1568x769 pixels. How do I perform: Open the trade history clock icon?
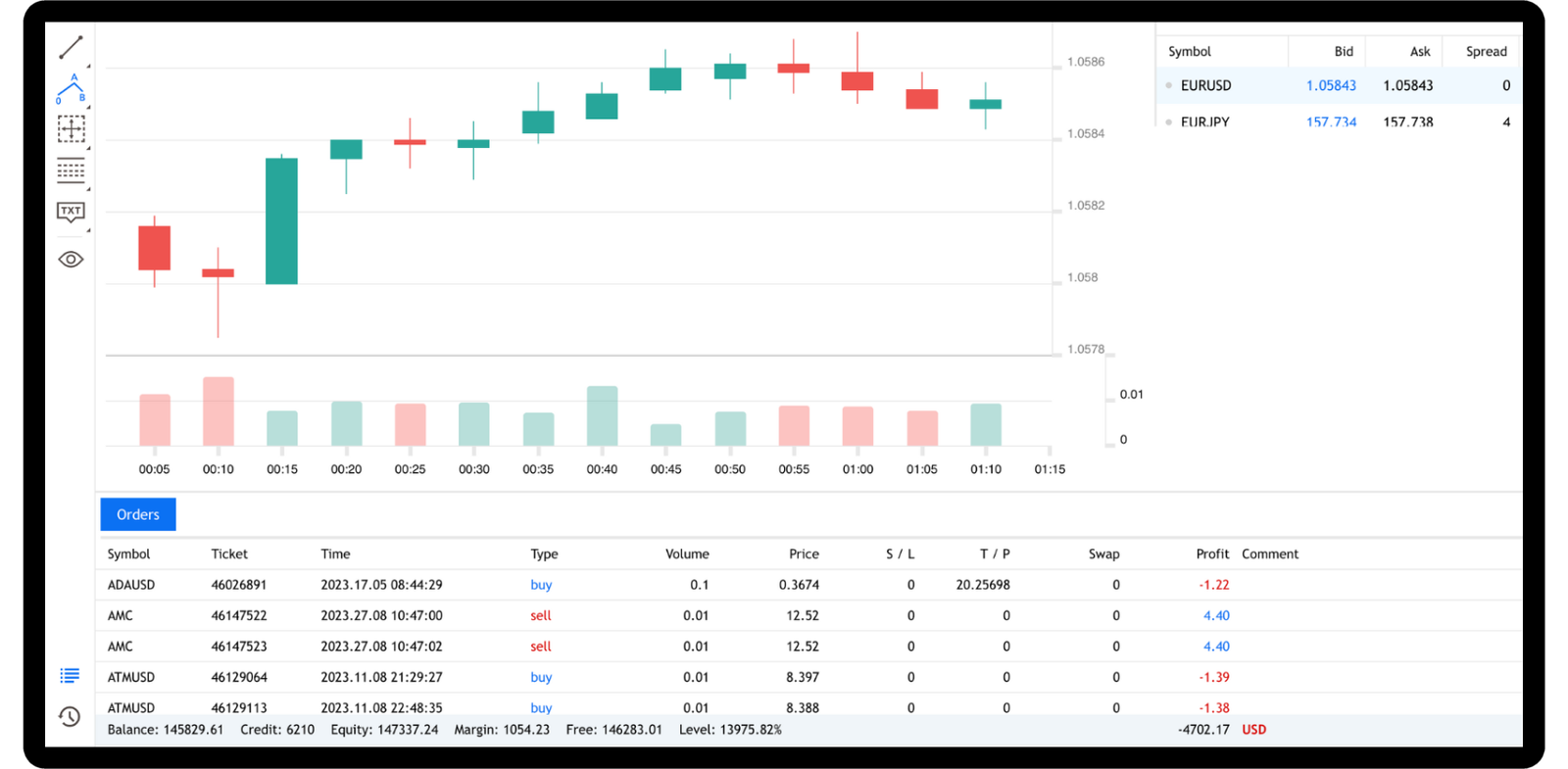[x=70, y=717]
